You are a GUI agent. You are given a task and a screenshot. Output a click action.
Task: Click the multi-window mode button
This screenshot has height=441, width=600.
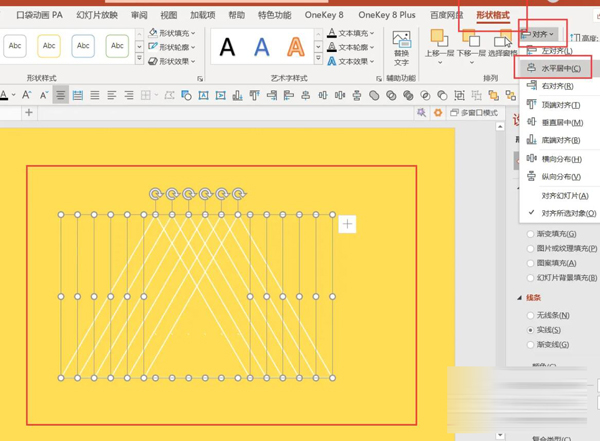474,113
